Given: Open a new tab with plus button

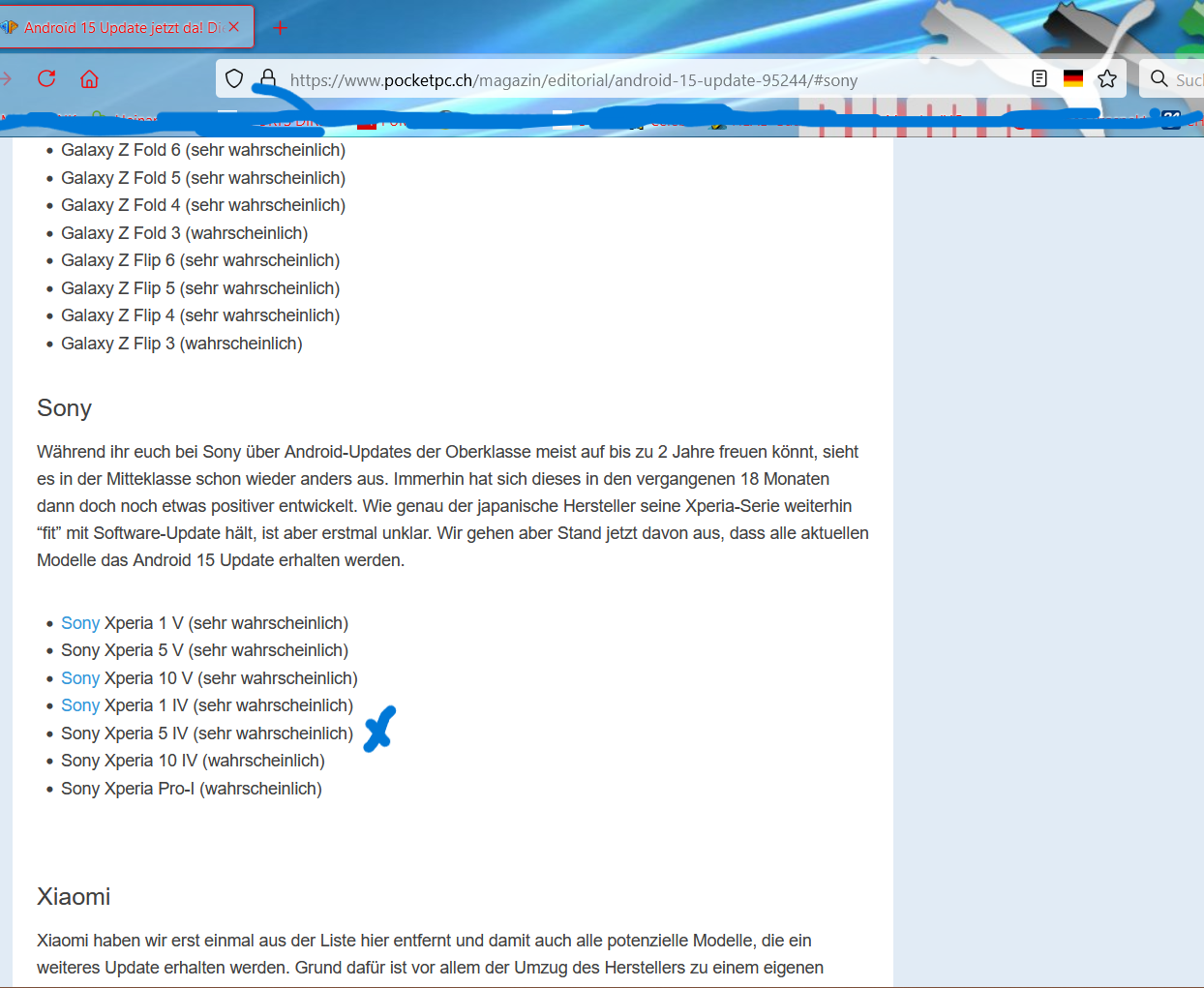Looking at the screenshot, I should 281,27.
